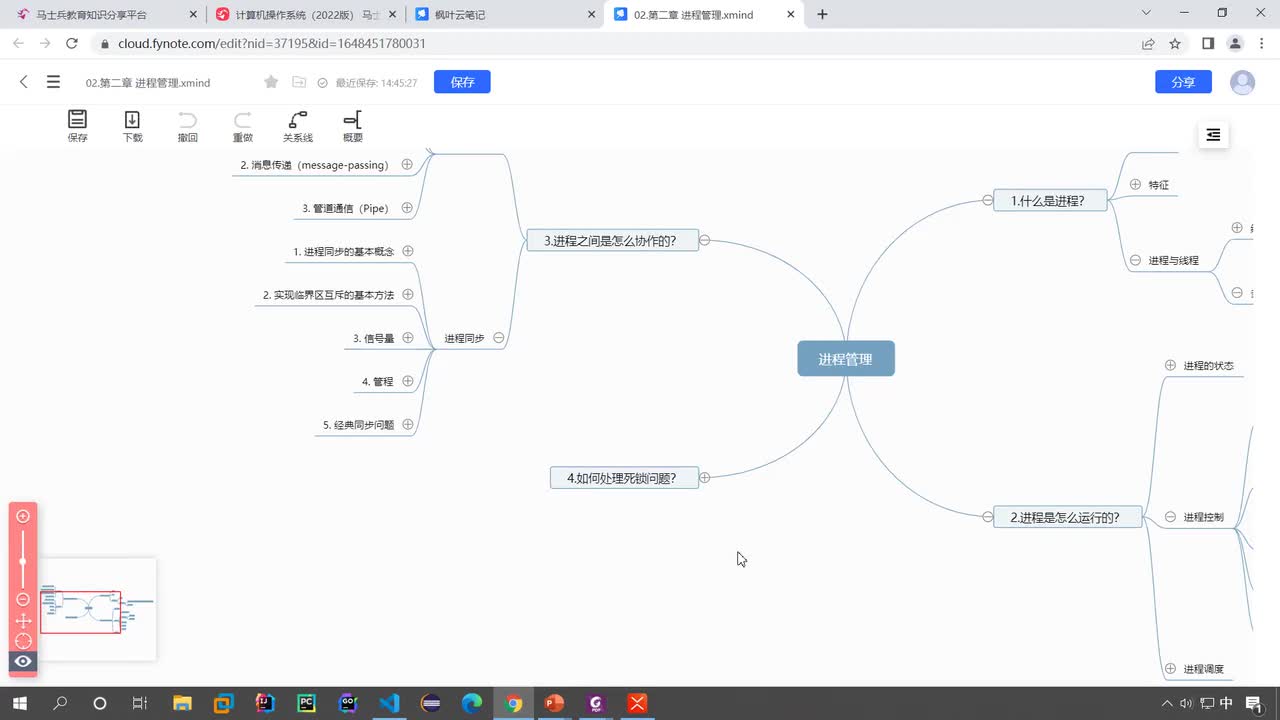Toggle minimap visibility with the eye icon
The width and height of the screenshot is (1280, 720).
23,661
